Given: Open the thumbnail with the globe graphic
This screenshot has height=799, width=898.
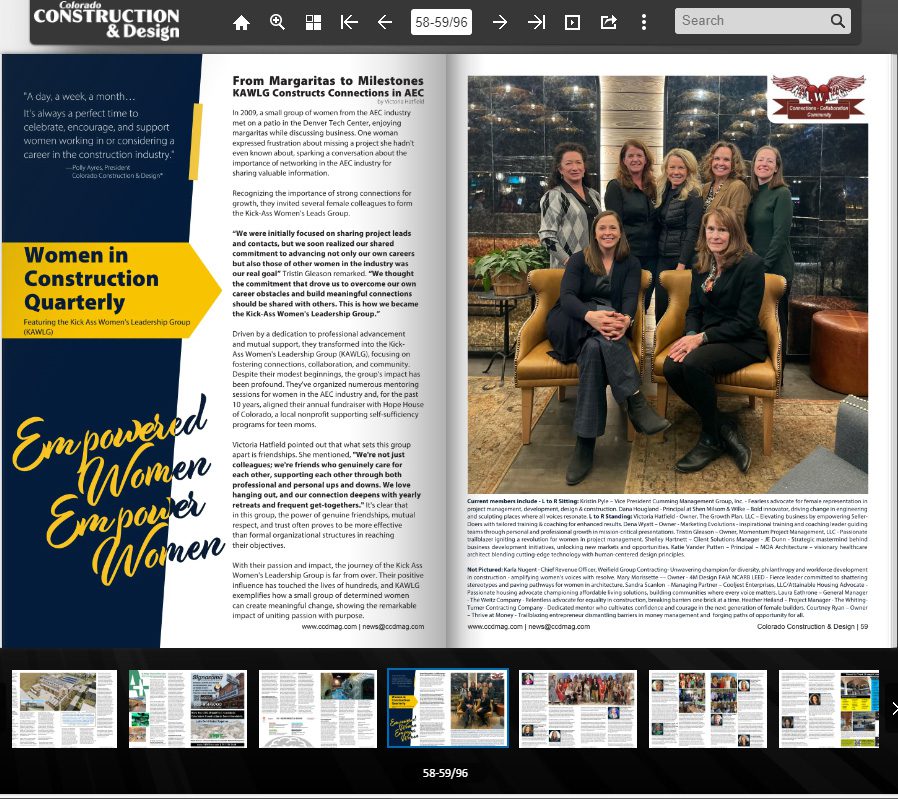Looking at the screenshot, I should tap(318, 709).
